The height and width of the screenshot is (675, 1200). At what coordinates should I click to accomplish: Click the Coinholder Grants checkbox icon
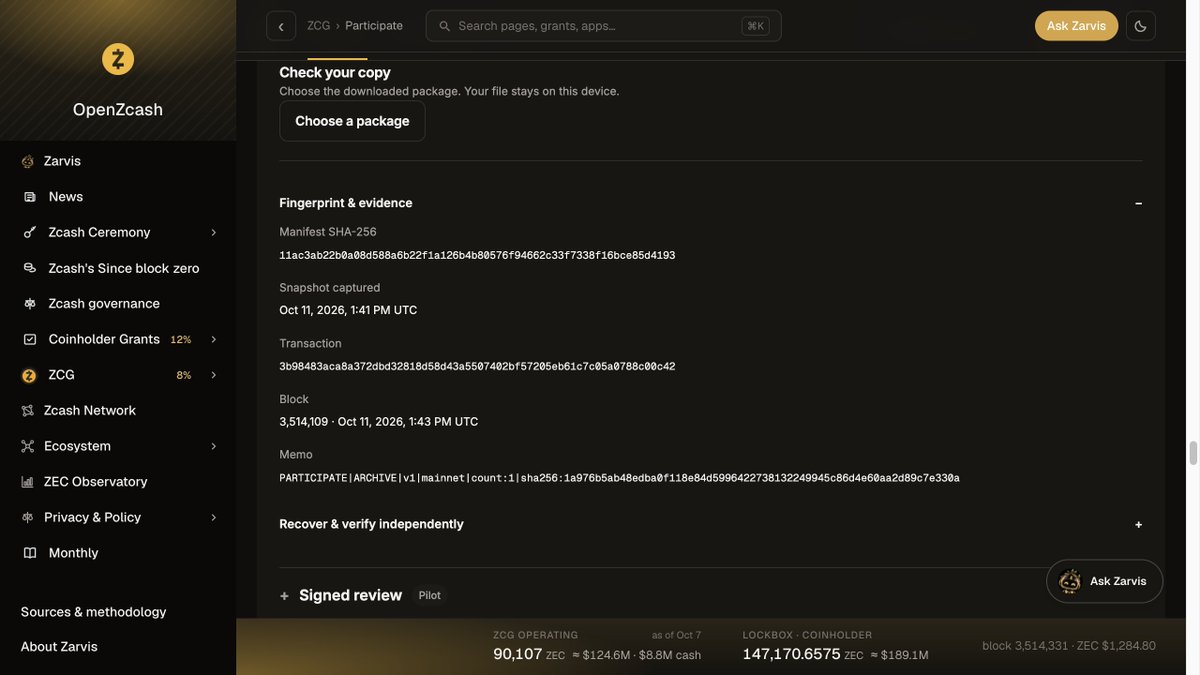point(30,339)
